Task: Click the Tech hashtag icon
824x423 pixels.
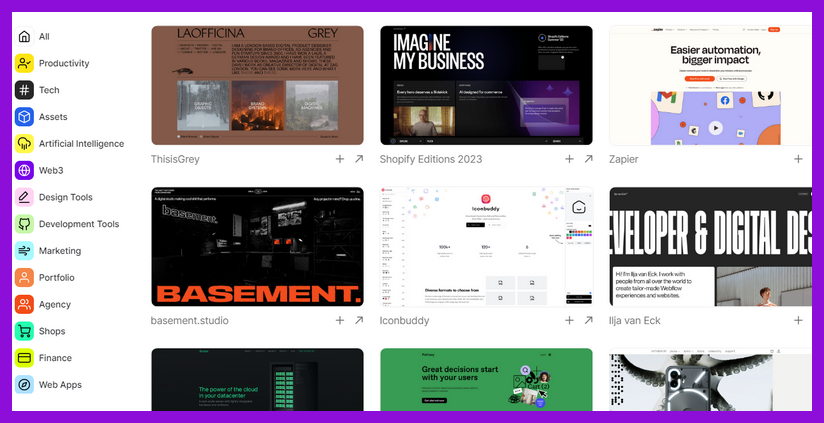Action: click(x=24, y=90)
